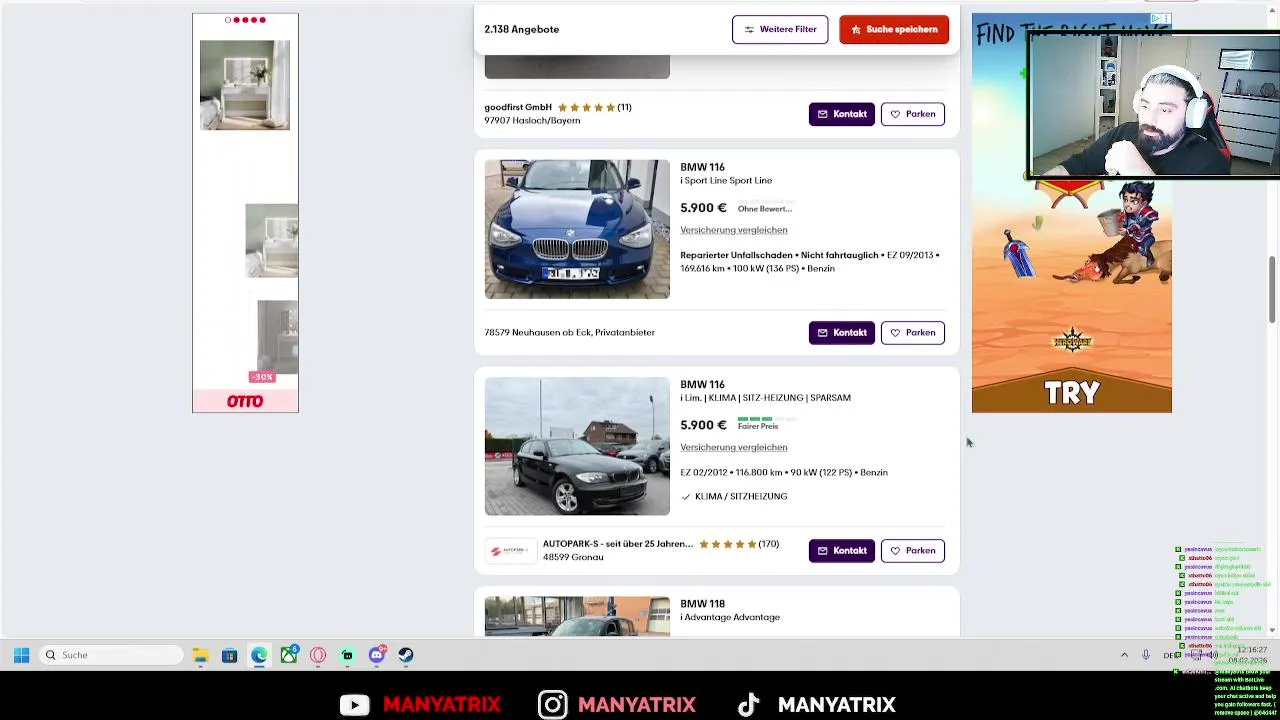Click envelope icon in Neuhausen ob Eck Kontakt button
Screen dimensions: 1280x720
(x=823, y=333)
